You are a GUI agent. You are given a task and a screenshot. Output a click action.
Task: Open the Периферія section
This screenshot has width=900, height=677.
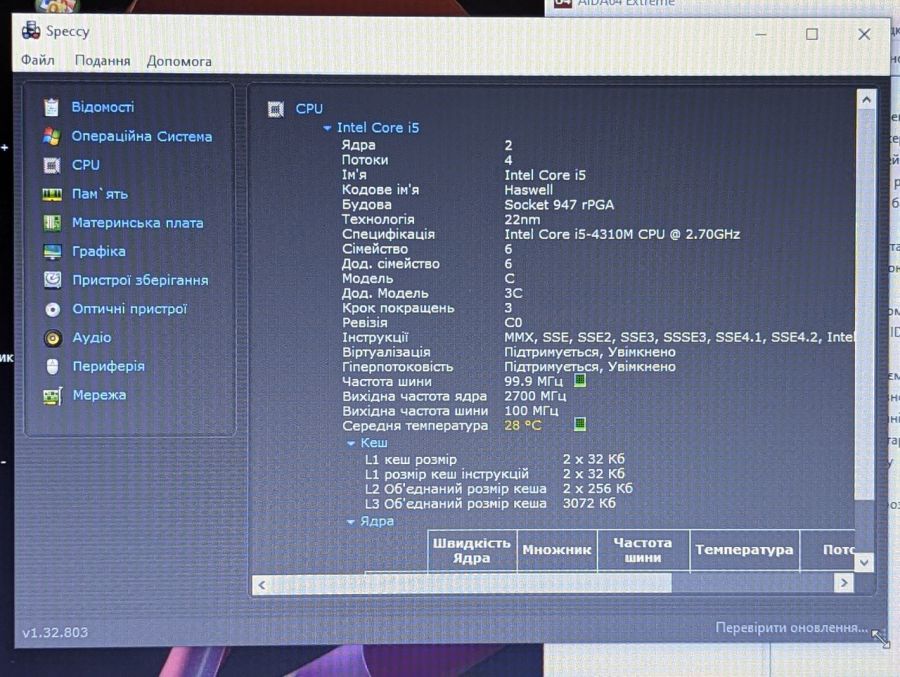[x=108, y=366]
